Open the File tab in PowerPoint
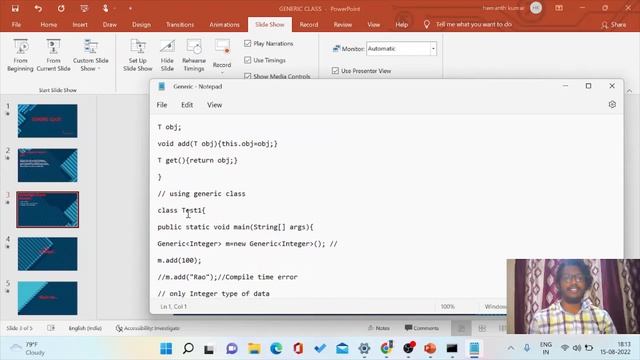Image resolution: width=640 pixels, height=360 pixels. click(16, 24)
